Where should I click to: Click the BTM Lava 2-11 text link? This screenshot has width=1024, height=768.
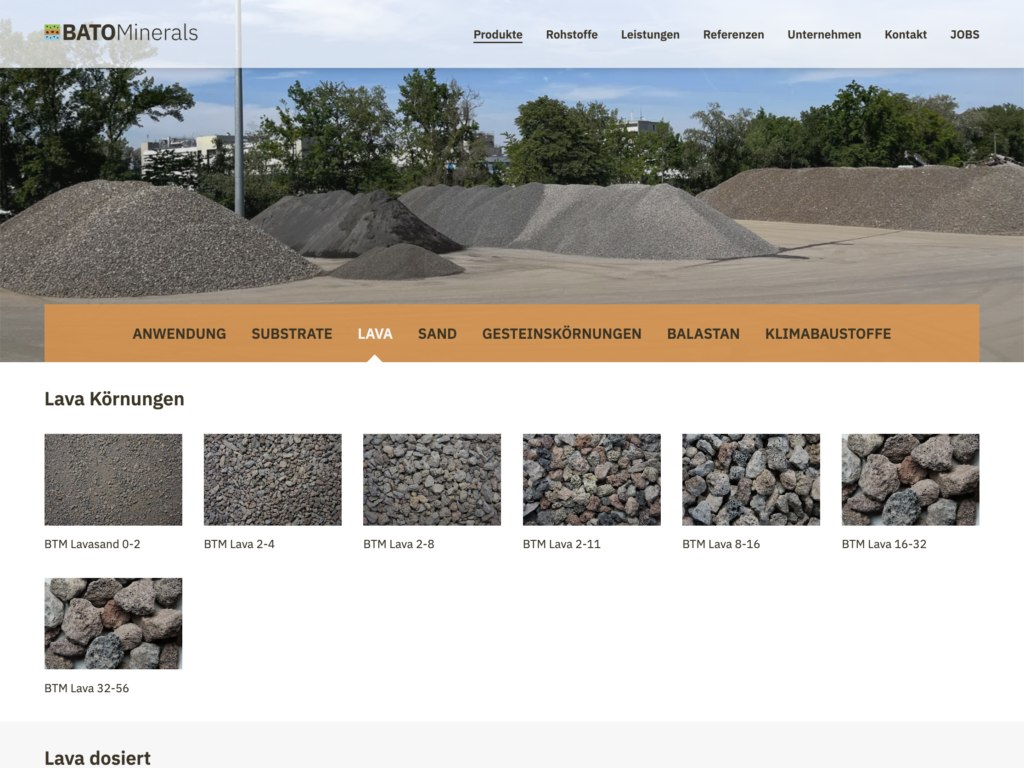click(561, 545)
